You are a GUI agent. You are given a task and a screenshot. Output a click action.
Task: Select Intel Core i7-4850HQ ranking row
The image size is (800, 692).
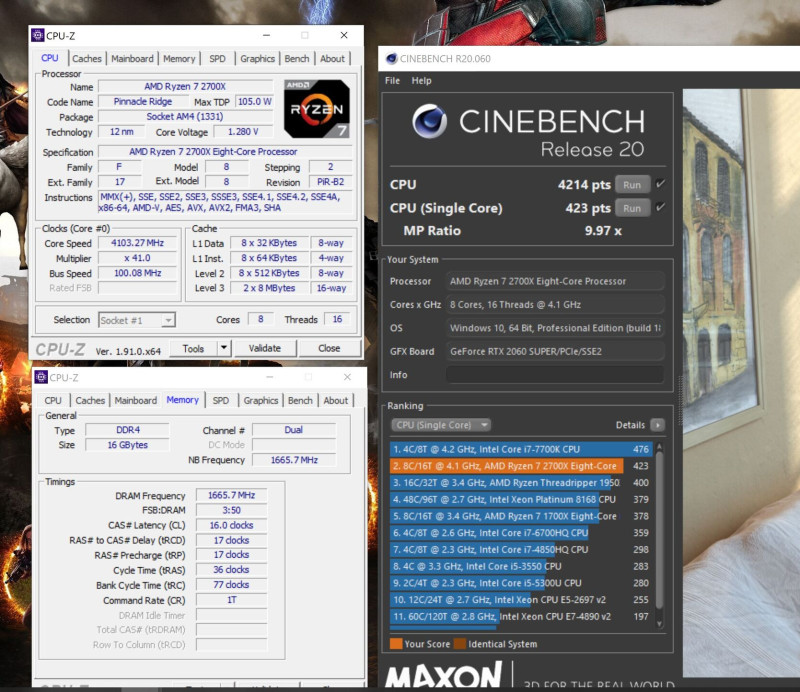click(521, 550)
